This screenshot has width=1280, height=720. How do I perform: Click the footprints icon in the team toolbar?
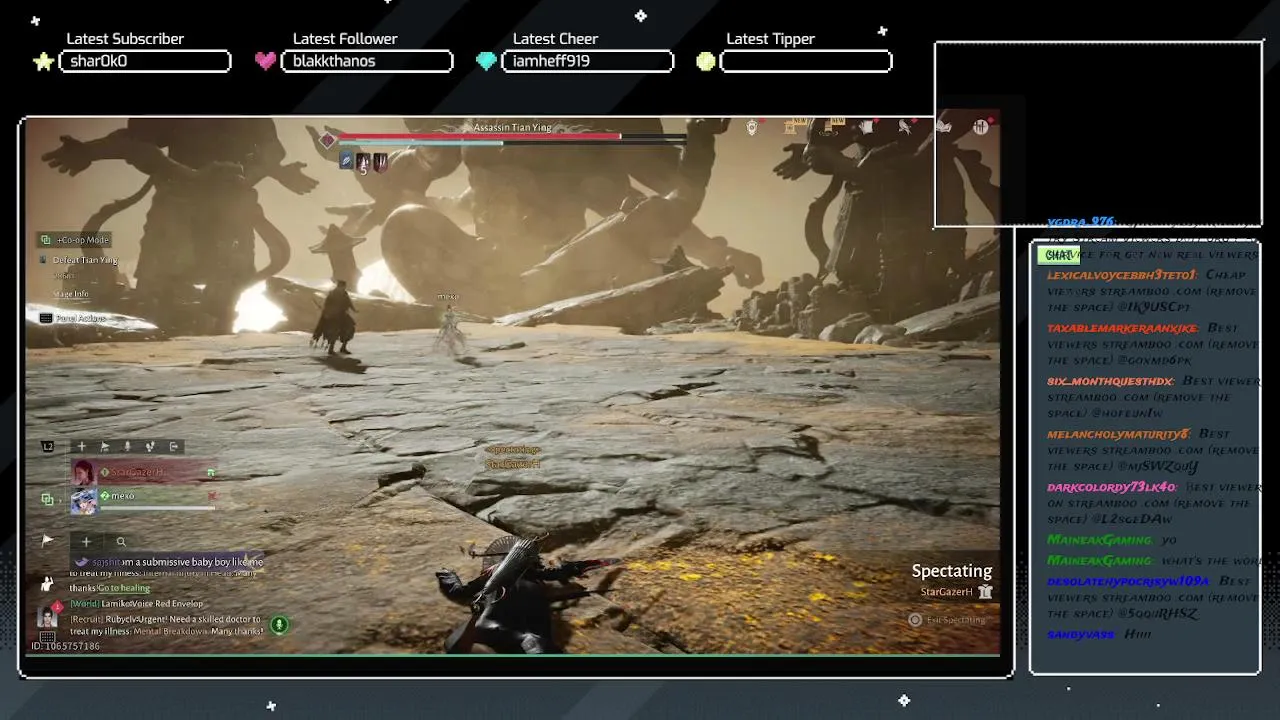(150, 446)
